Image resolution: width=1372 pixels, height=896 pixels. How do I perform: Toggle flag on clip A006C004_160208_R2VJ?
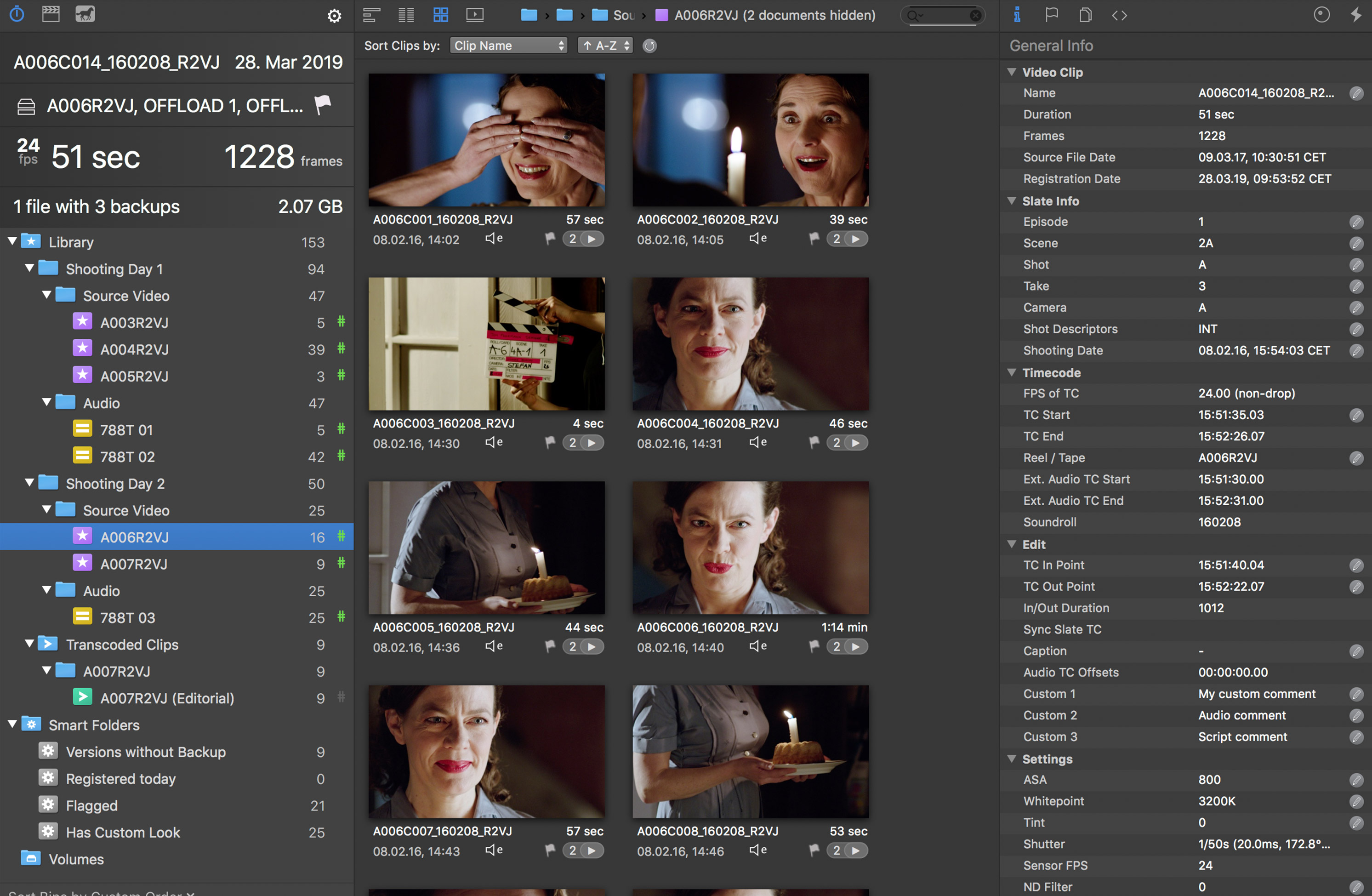[814, 442]
